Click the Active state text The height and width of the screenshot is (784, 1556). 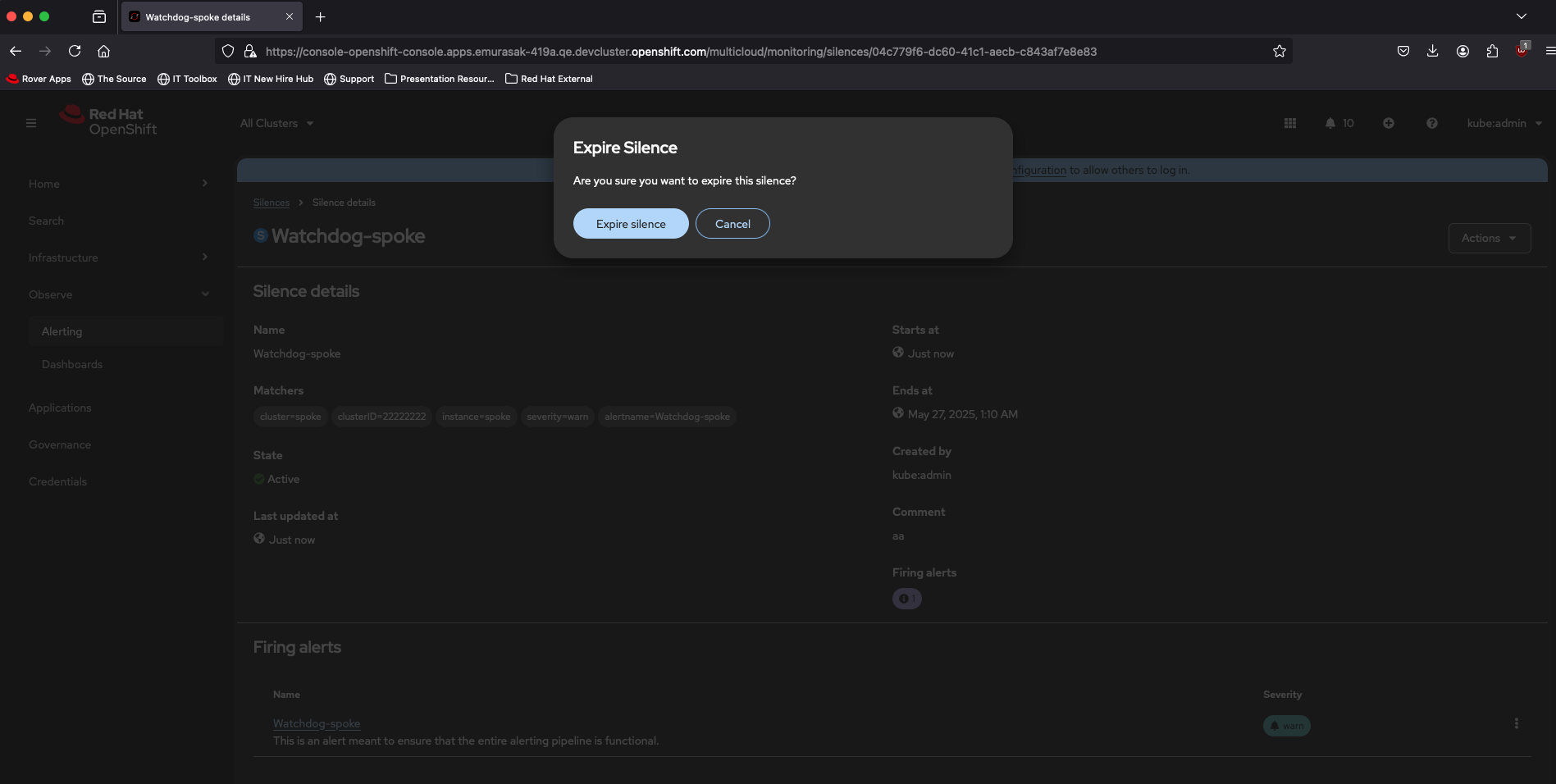[x=283, y=479]
